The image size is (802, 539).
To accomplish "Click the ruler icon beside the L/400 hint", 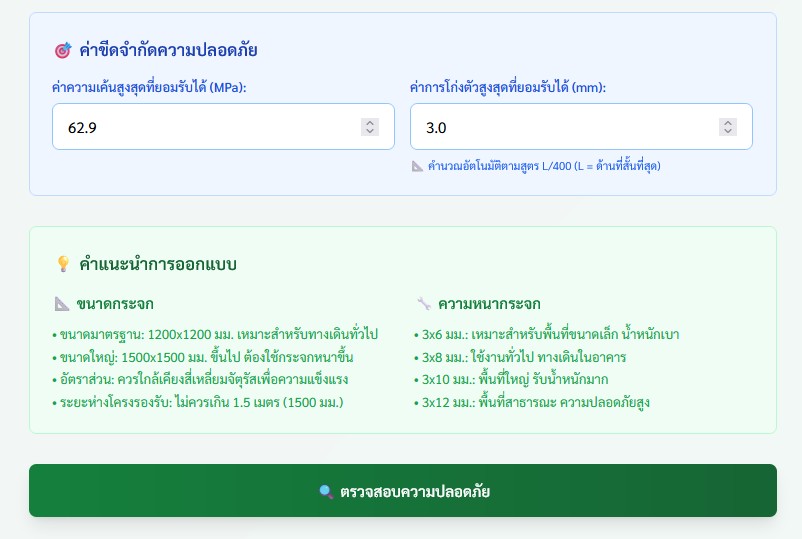I will pyautogui.click(x=417, y=166).
